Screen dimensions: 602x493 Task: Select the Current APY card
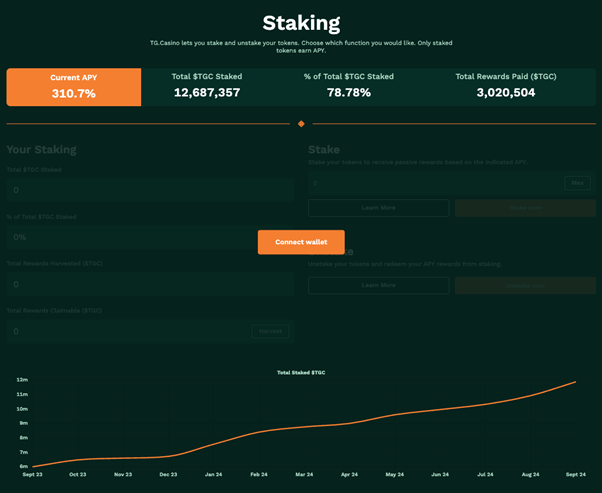tap(74, 87)
